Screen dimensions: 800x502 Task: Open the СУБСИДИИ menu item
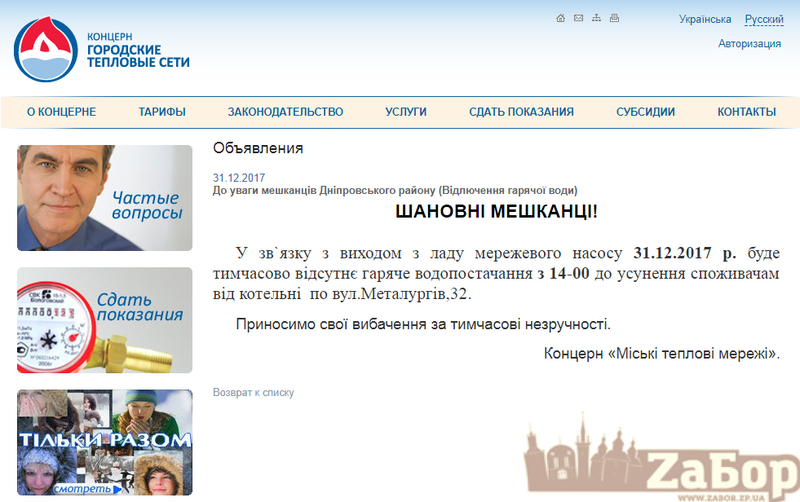click(x=645, y=112)
